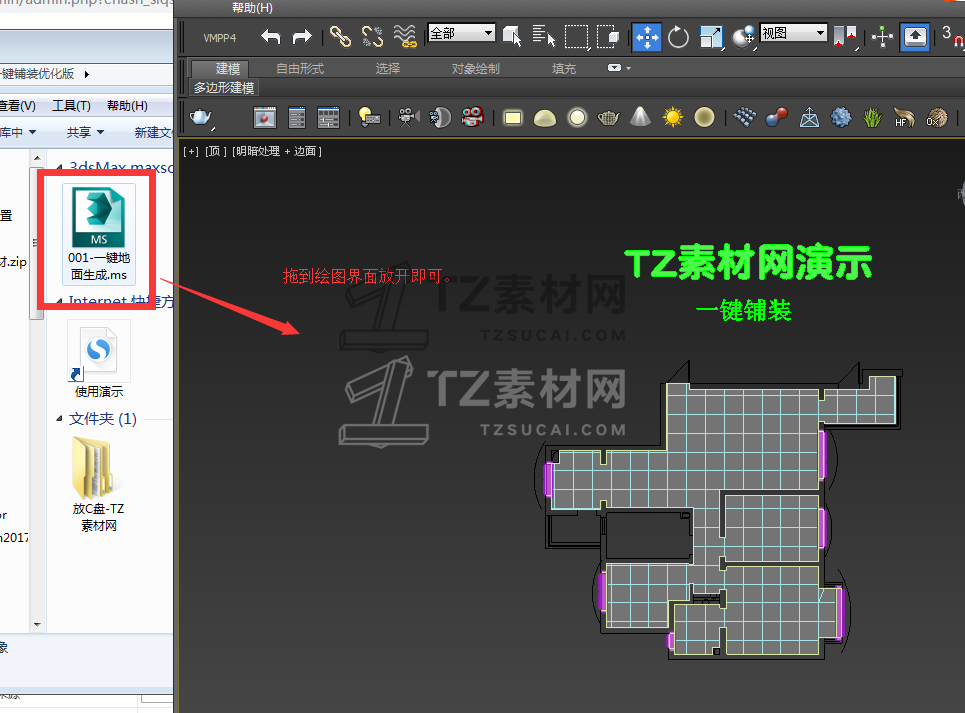Click the teapot icon on the left of the second toolbar
Viewport: 965px width, 713px height.
[201, 117]
